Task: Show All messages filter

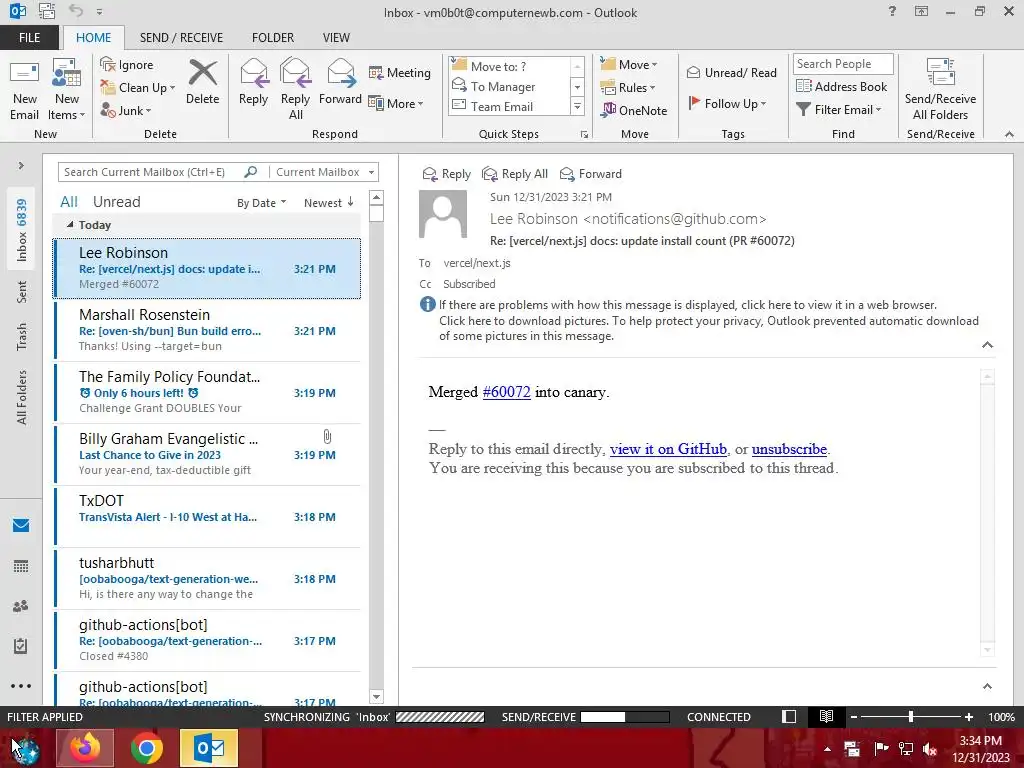Action: coord(69,202)
